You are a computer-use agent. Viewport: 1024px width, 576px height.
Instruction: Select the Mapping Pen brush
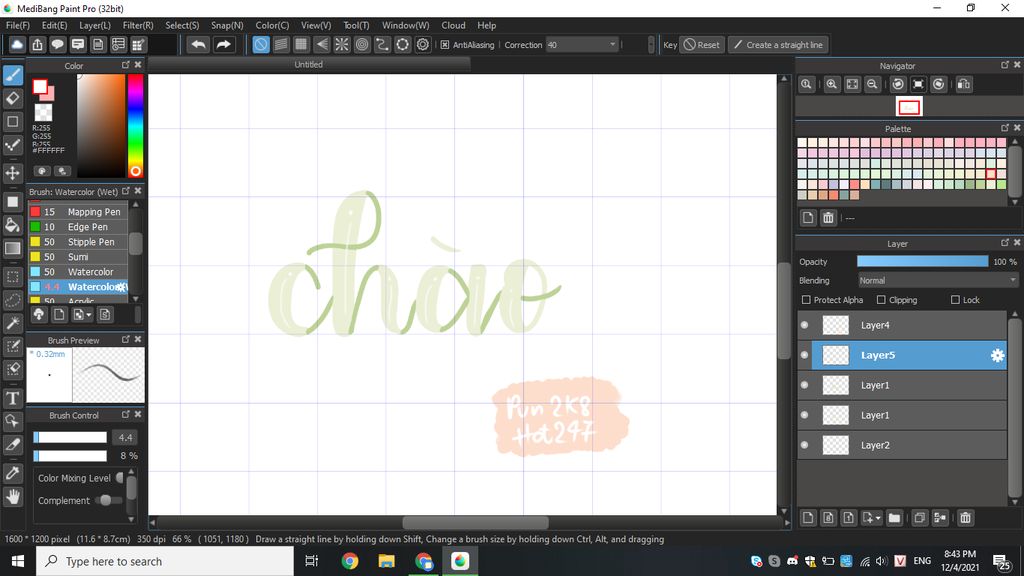(x=78, y=212)
